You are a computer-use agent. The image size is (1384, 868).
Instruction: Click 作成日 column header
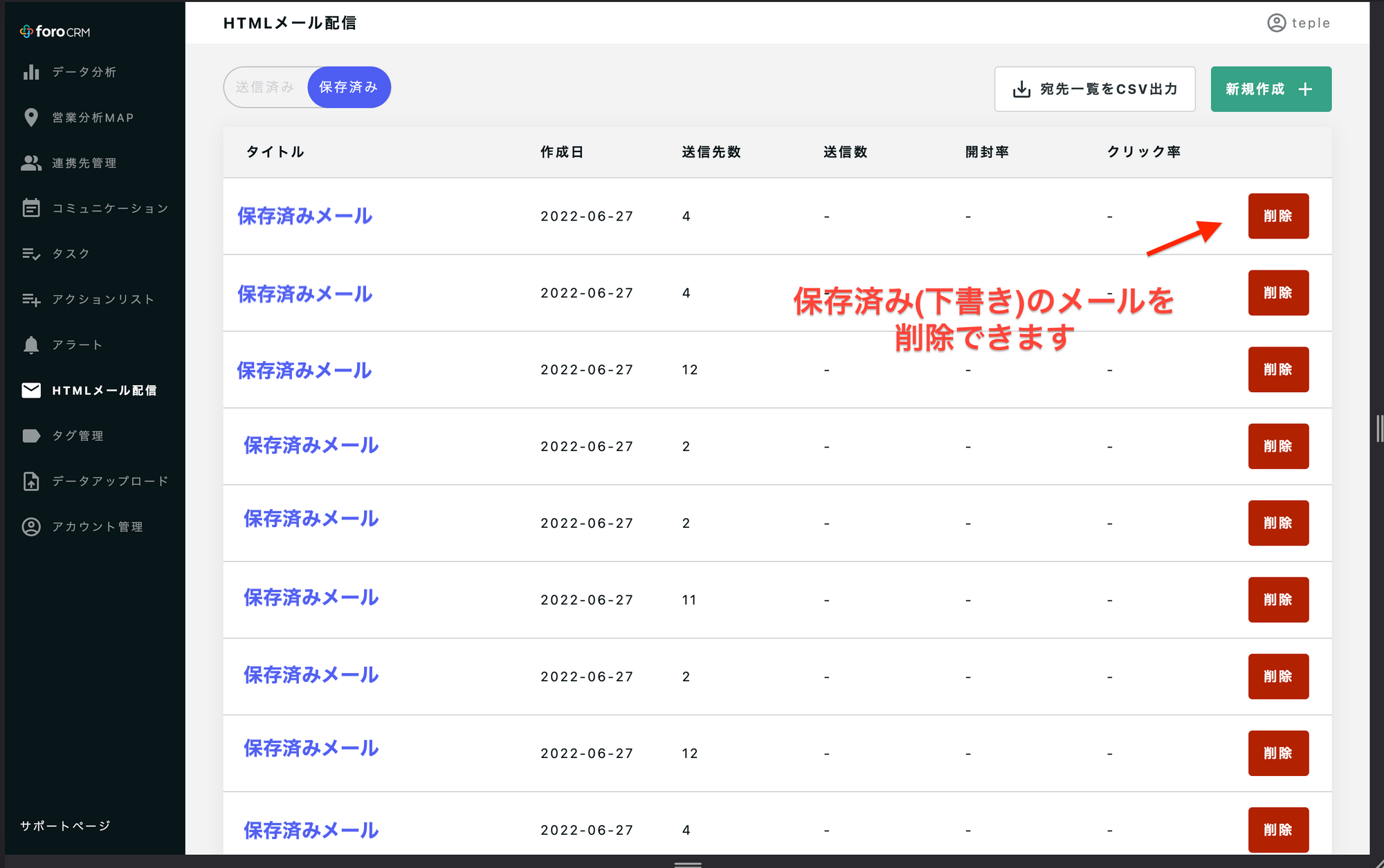(x=562, y=151)
